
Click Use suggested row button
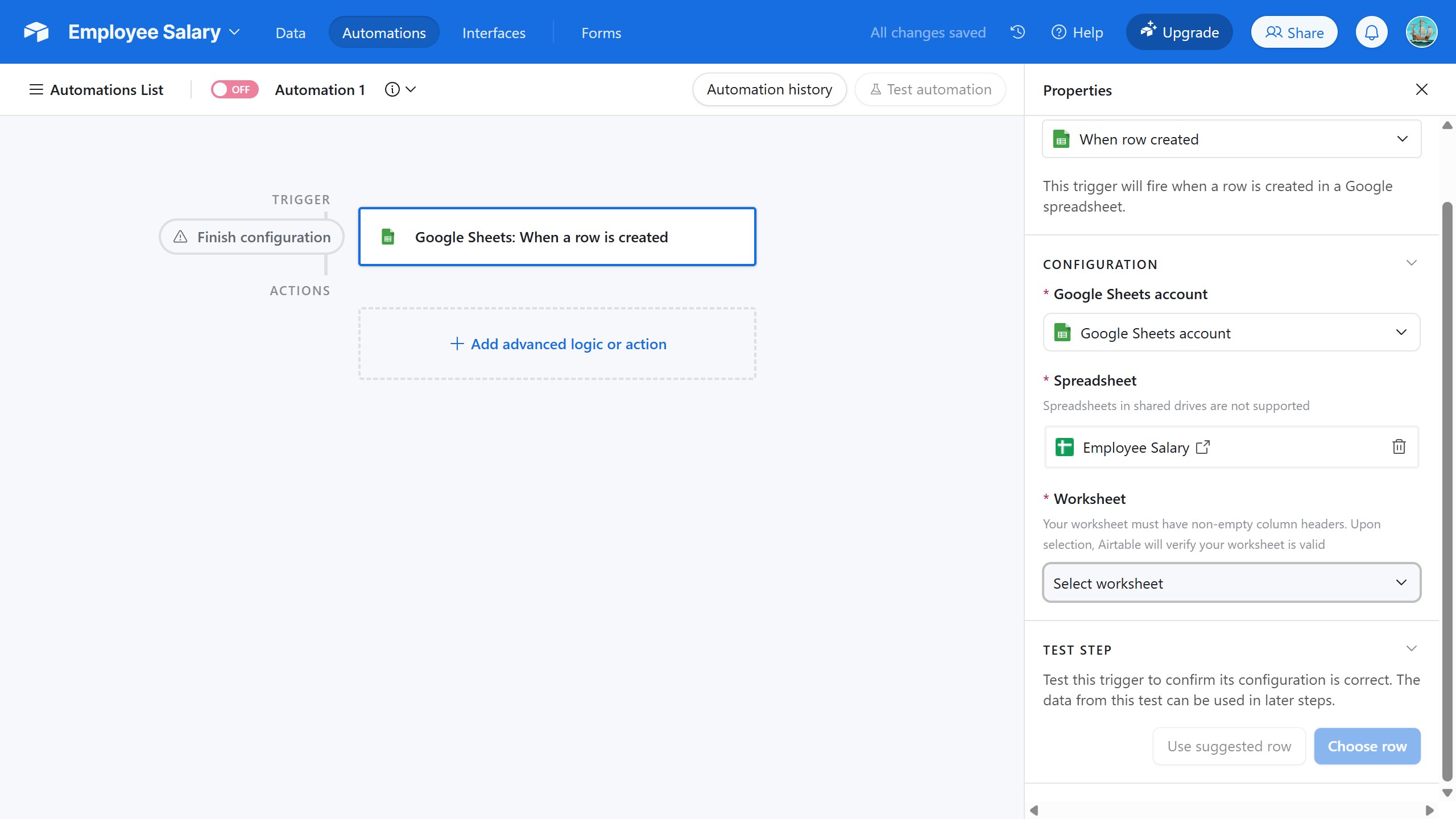tap(1229, 746)
